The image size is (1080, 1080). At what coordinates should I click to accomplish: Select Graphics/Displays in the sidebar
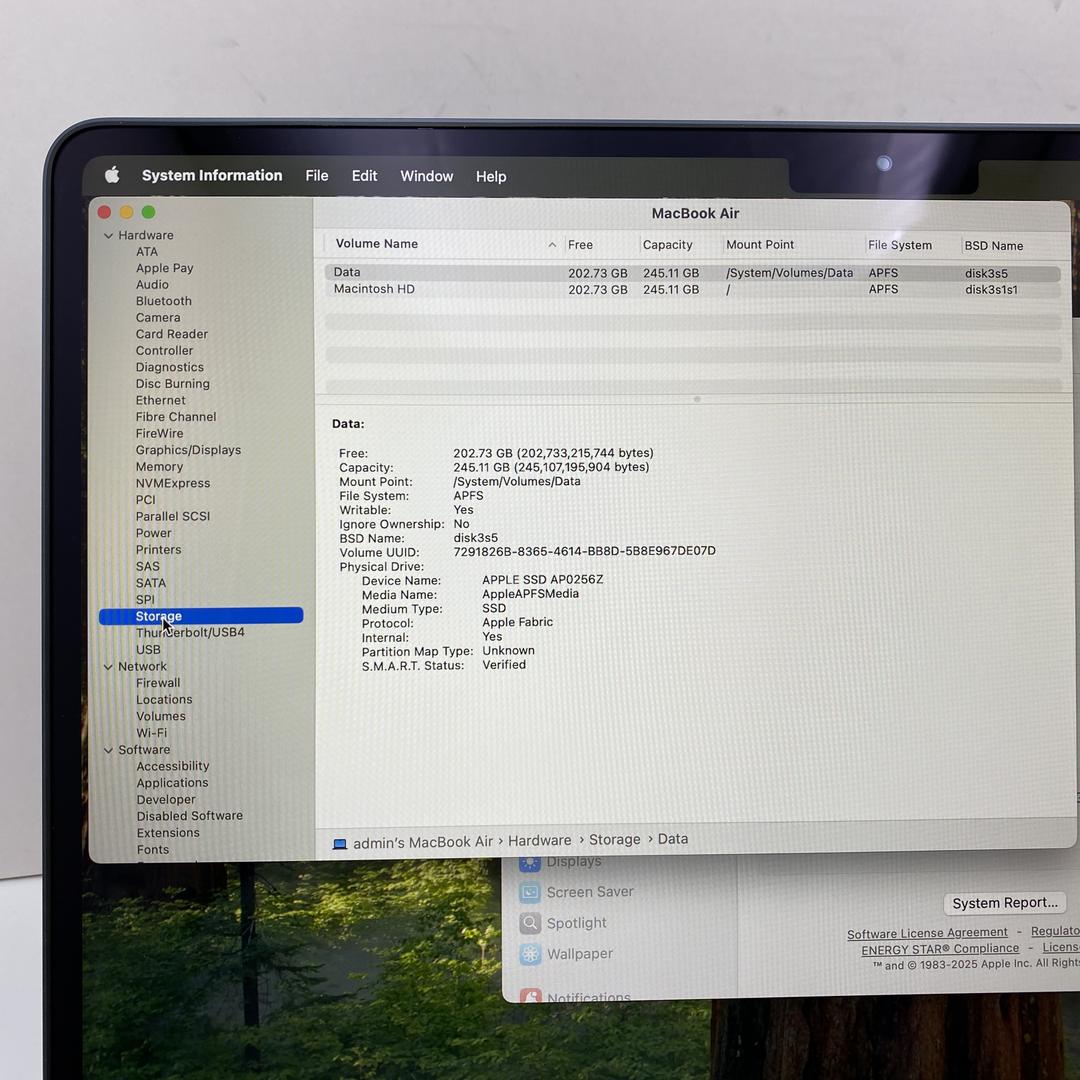pos(189,450)
